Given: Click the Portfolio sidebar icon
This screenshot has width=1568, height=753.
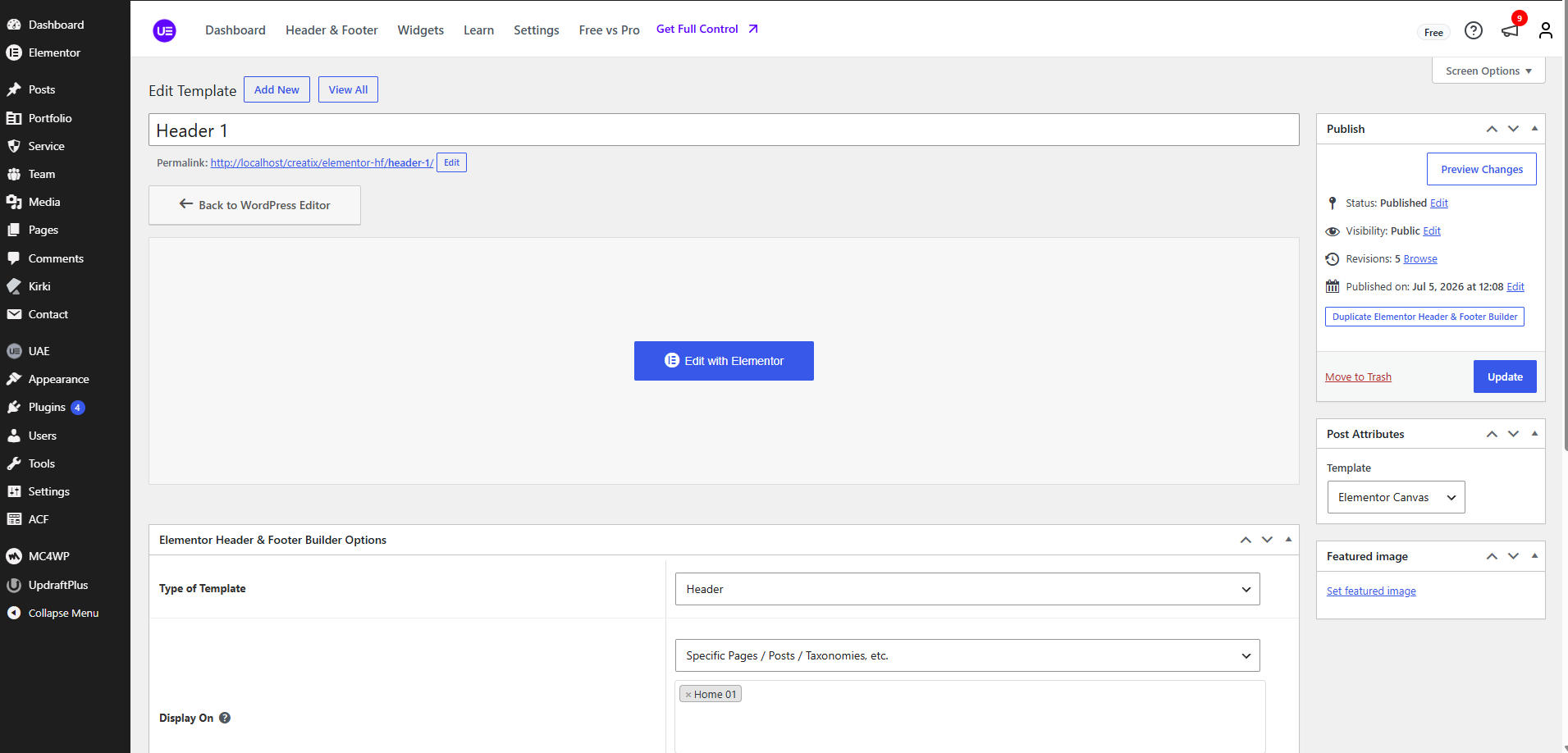Looking at the screenshot, I should pyautogui.click(x=14, y=118).
